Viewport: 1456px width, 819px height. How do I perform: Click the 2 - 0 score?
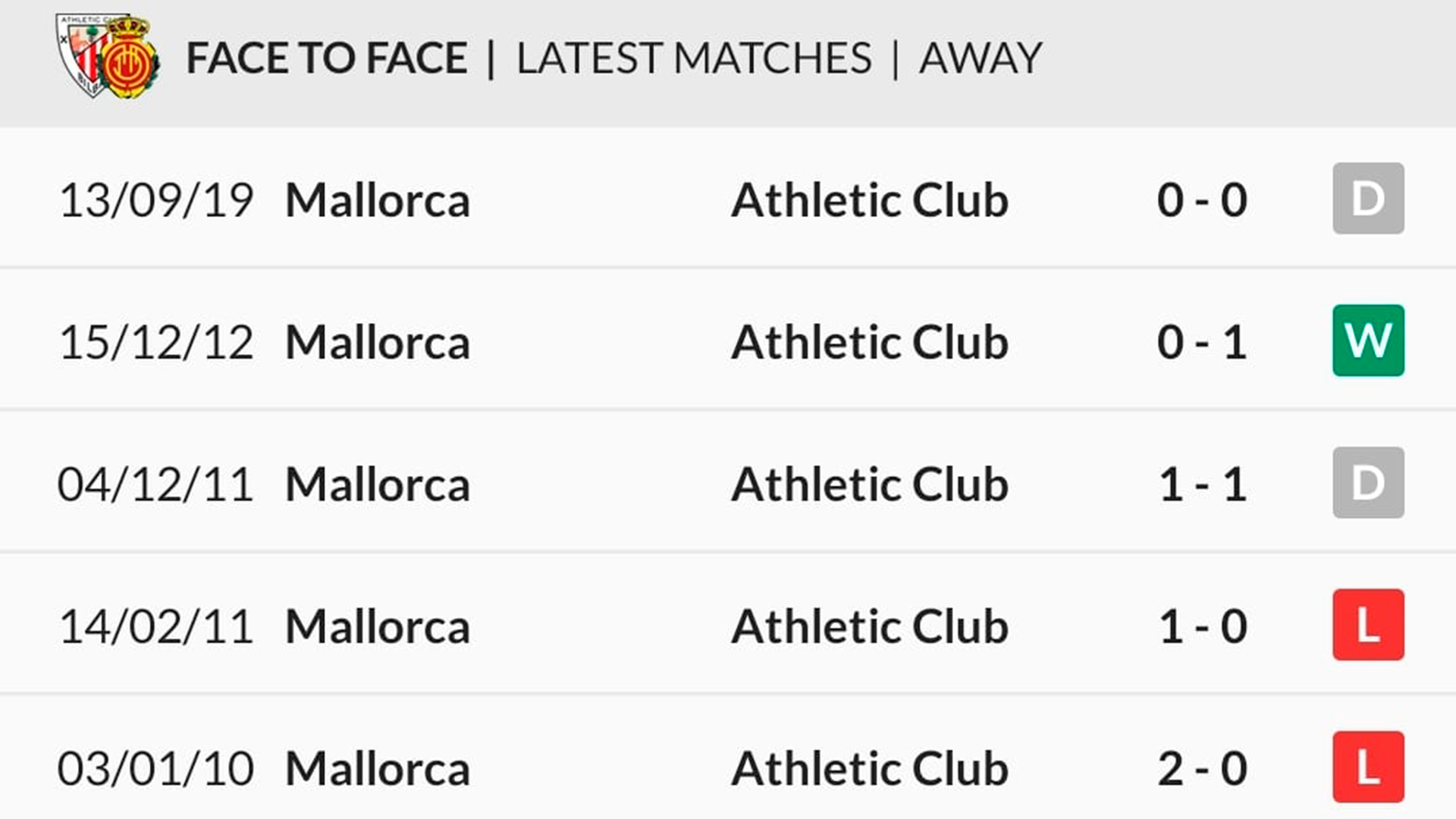click(x=1202, y=769)
